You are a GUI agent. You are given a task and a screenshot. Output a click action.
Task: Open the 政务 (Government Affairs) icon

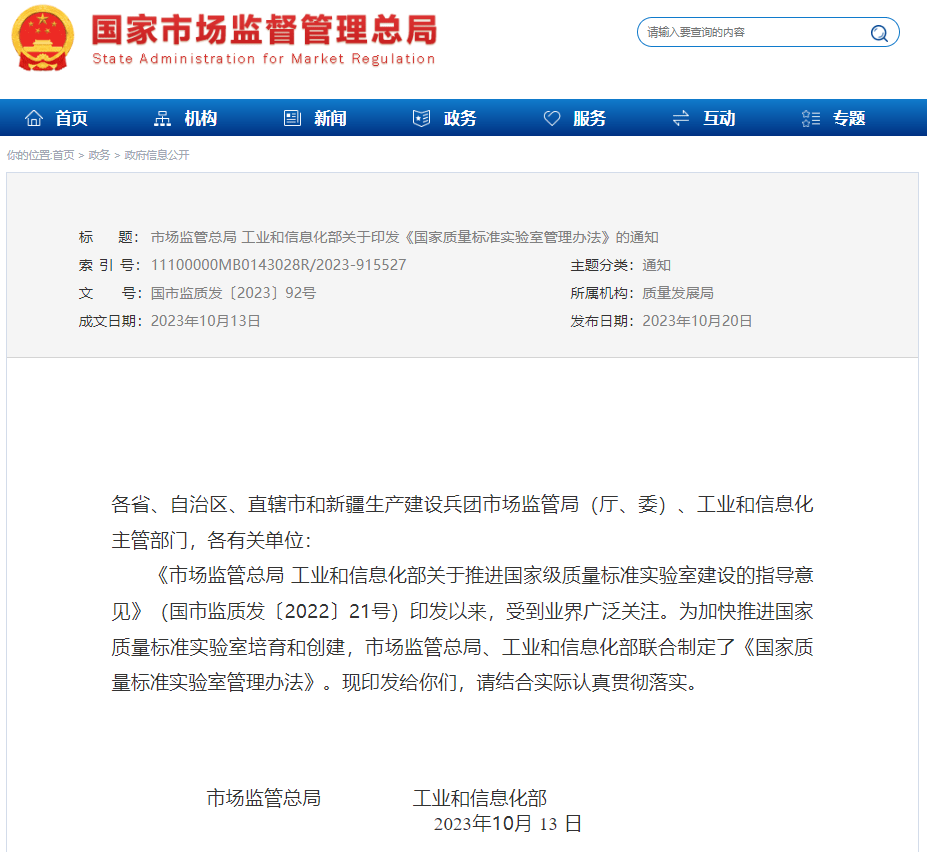(x=420, y=117)
